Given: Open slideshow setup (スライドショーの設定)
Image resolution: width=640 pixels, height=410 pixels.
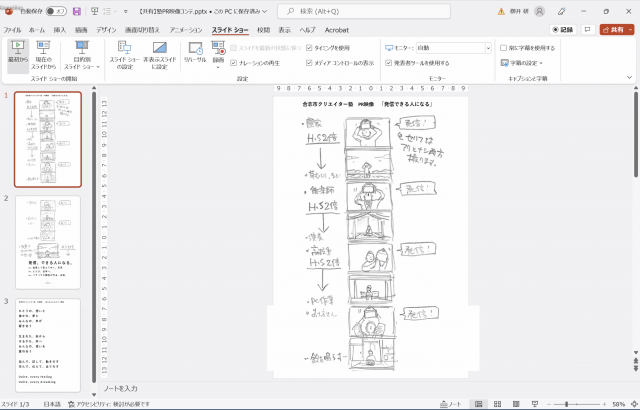Looking at the screenshot, I should click(x=124, y=55).
